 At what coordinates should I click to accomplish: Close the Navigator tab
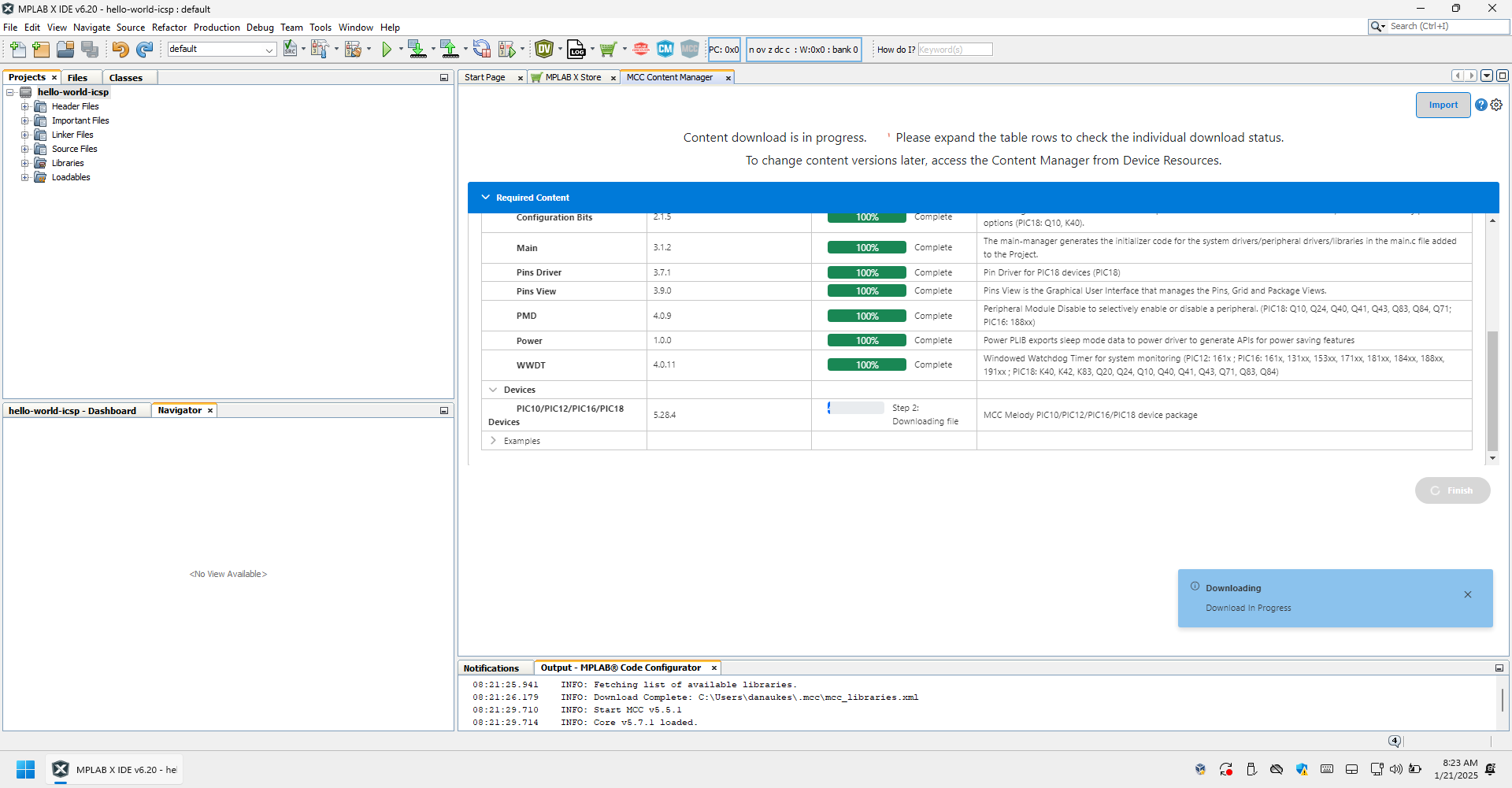[210, 411]
